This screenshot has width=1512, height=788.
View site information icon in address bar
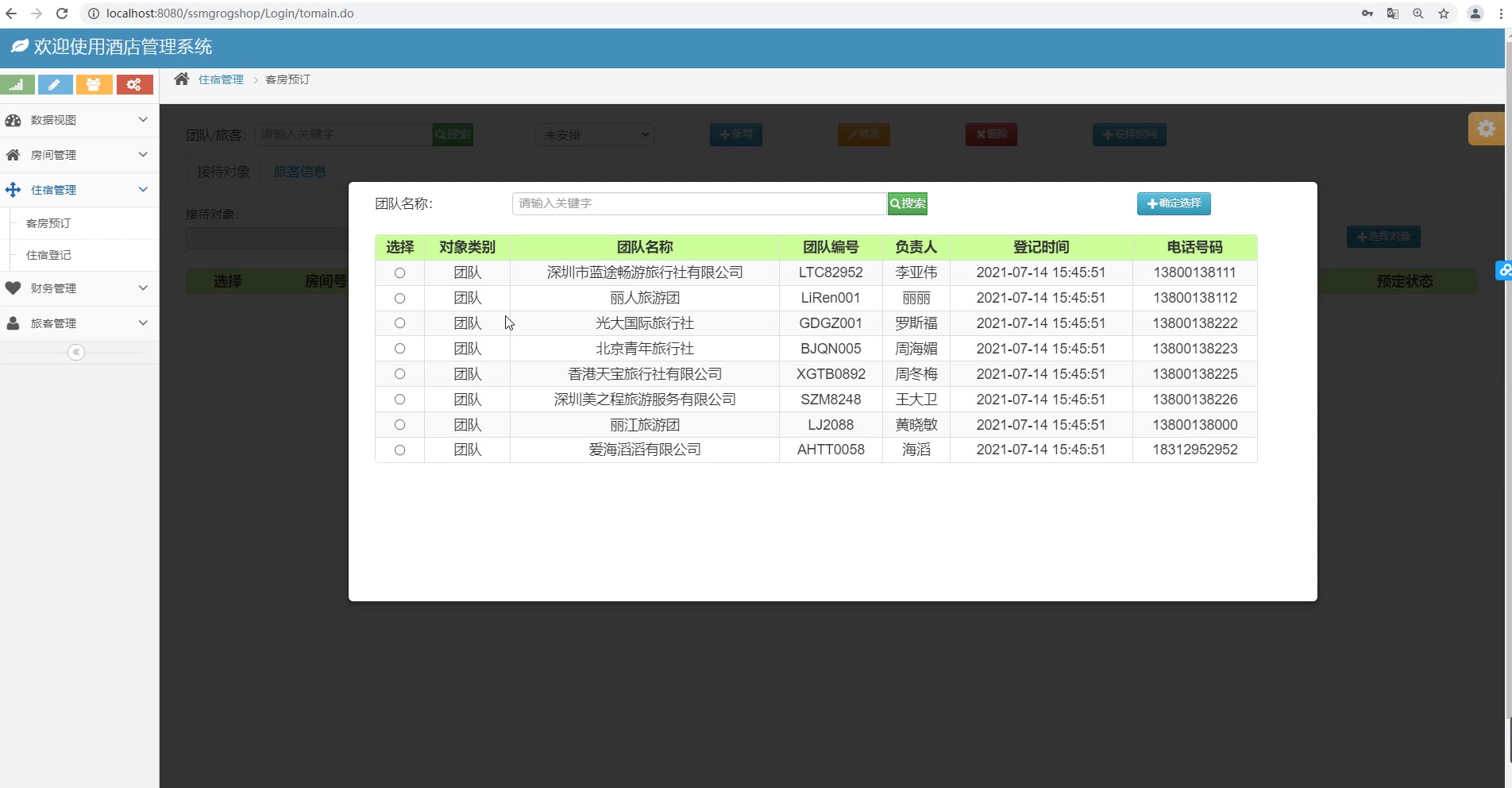(x=93, y=14)
